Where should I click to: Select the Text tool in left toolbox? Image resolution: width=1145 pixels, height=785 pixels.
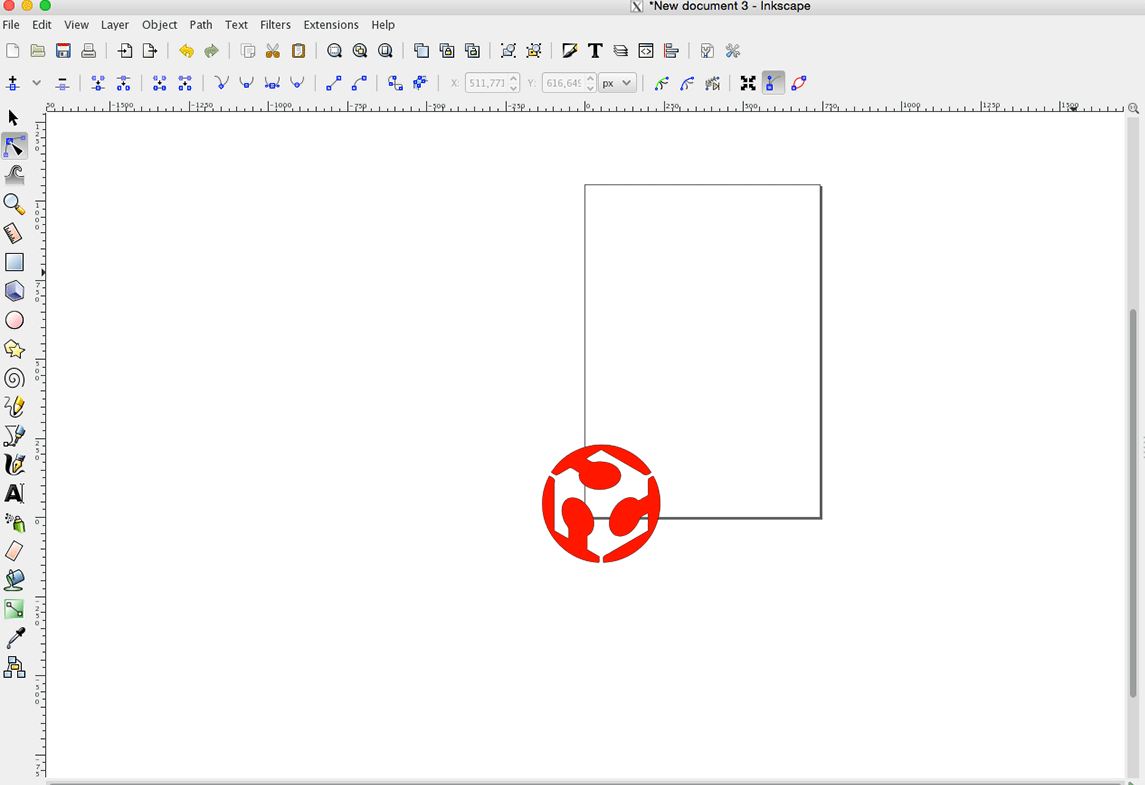[x=14, y=494]
